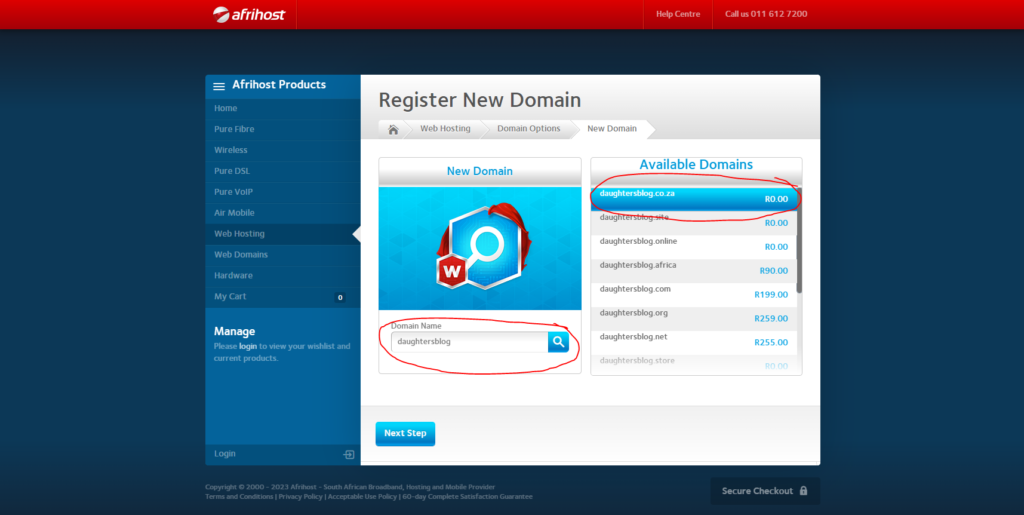This screenshot has width=1024, height=515.
Task: Click the My Cart item count badge
Action: tap(340, 297)
